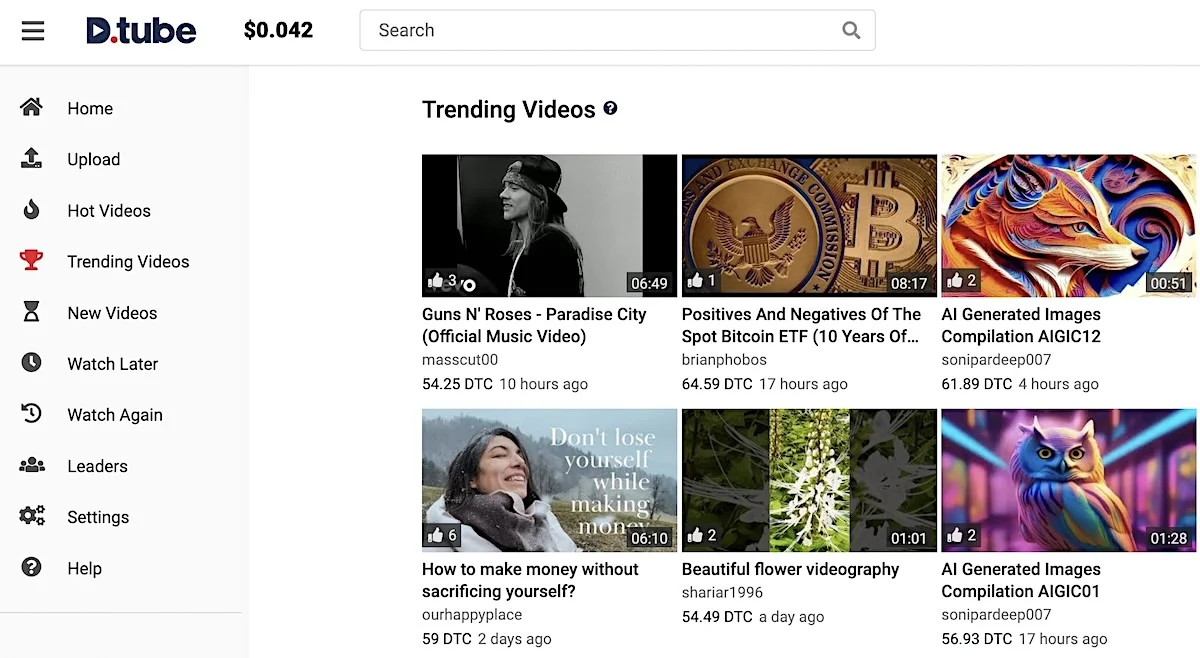Click the Hot Videos flame icon
1200x658 pixels.
point(31,209)
